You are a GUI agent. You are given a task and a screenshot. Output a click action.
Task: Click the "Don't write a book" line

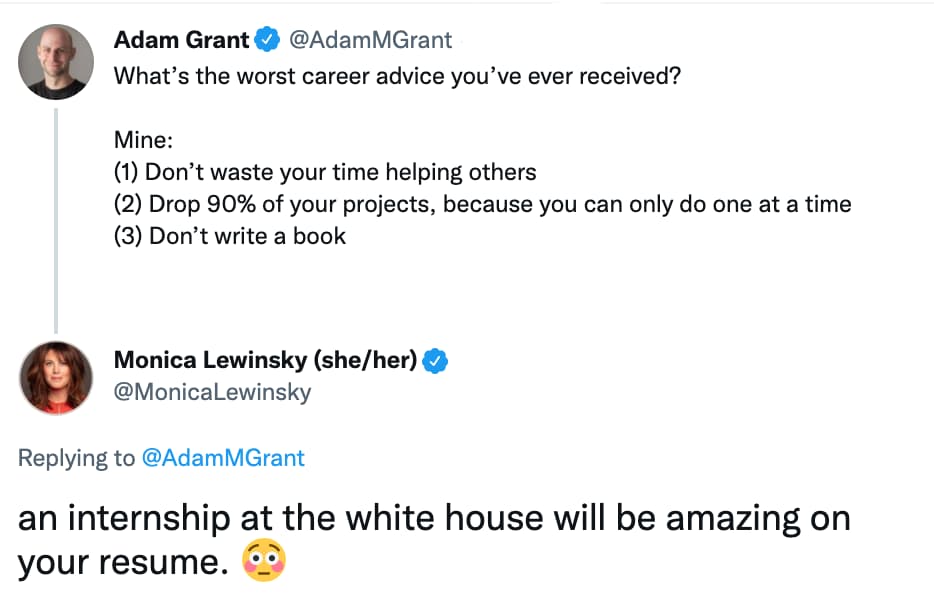point(230,236)
